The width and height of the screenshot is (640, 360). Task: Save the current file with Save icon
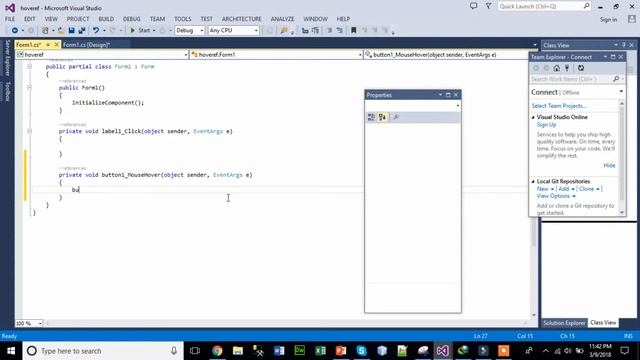[71, 31]
